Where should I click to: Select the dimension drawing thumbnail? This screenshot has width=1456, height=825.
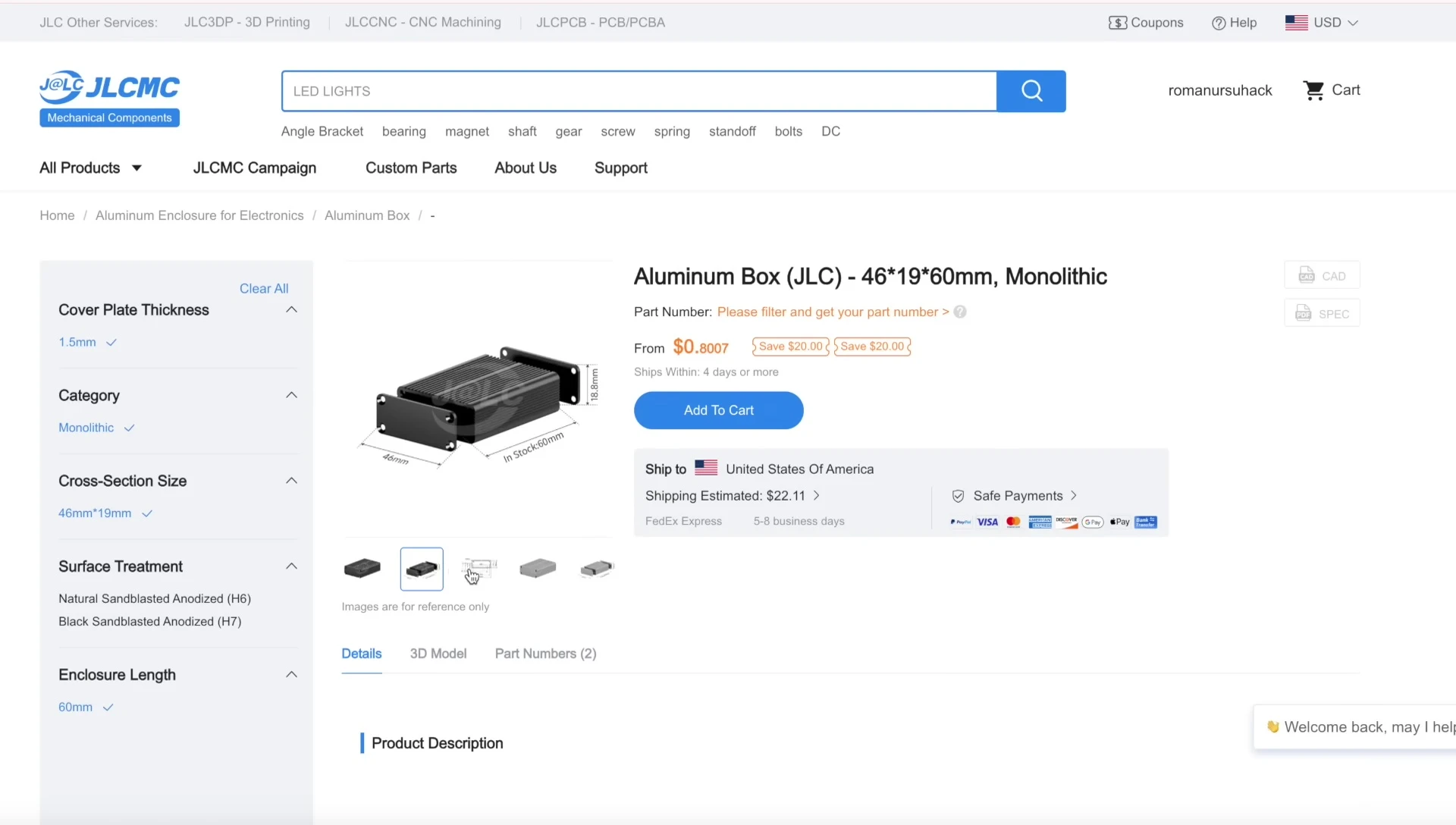coord(480,568)
